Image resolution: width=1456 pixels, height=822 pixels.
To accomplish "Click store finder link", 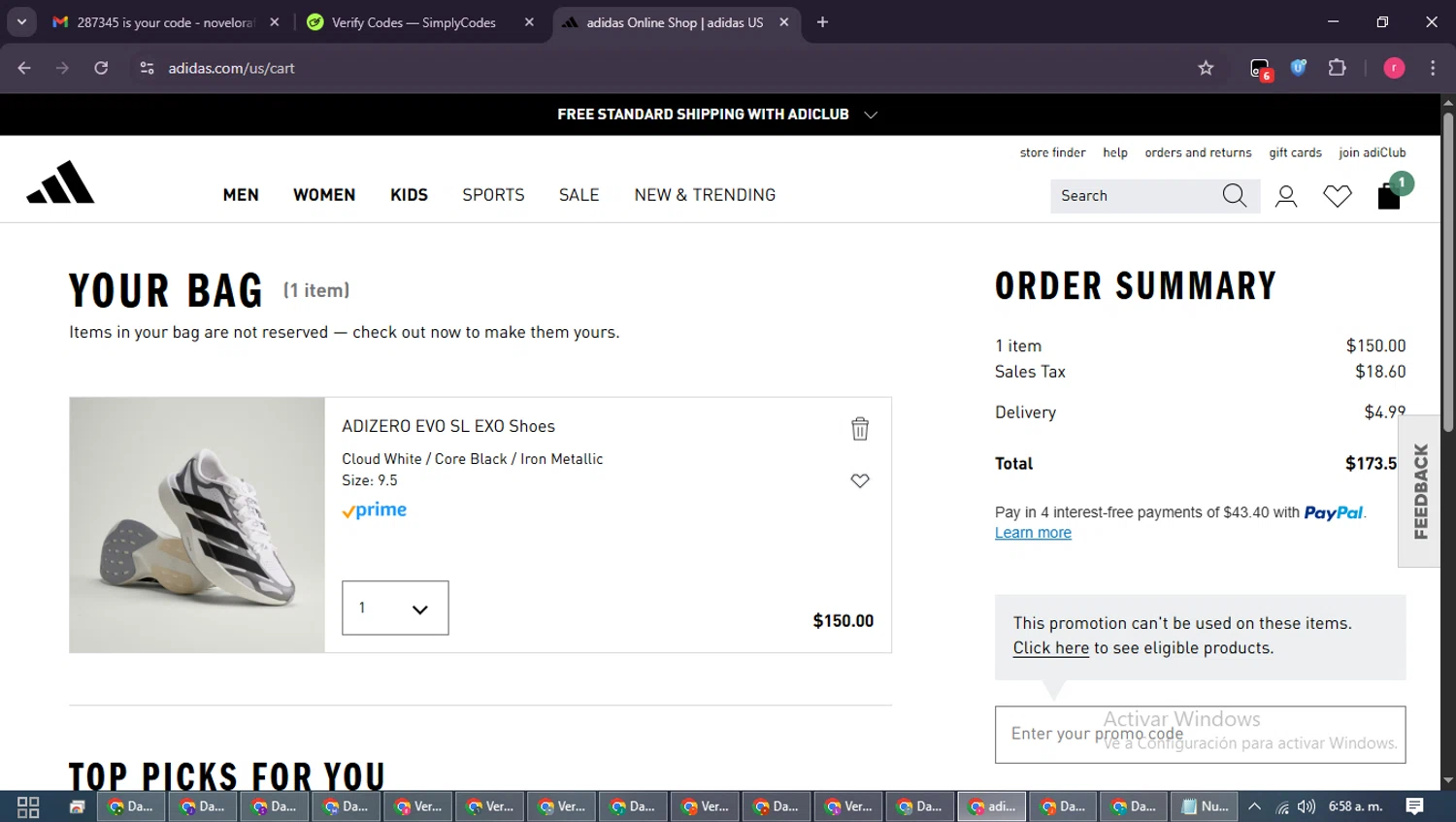I will click(x=1052, y=152).
